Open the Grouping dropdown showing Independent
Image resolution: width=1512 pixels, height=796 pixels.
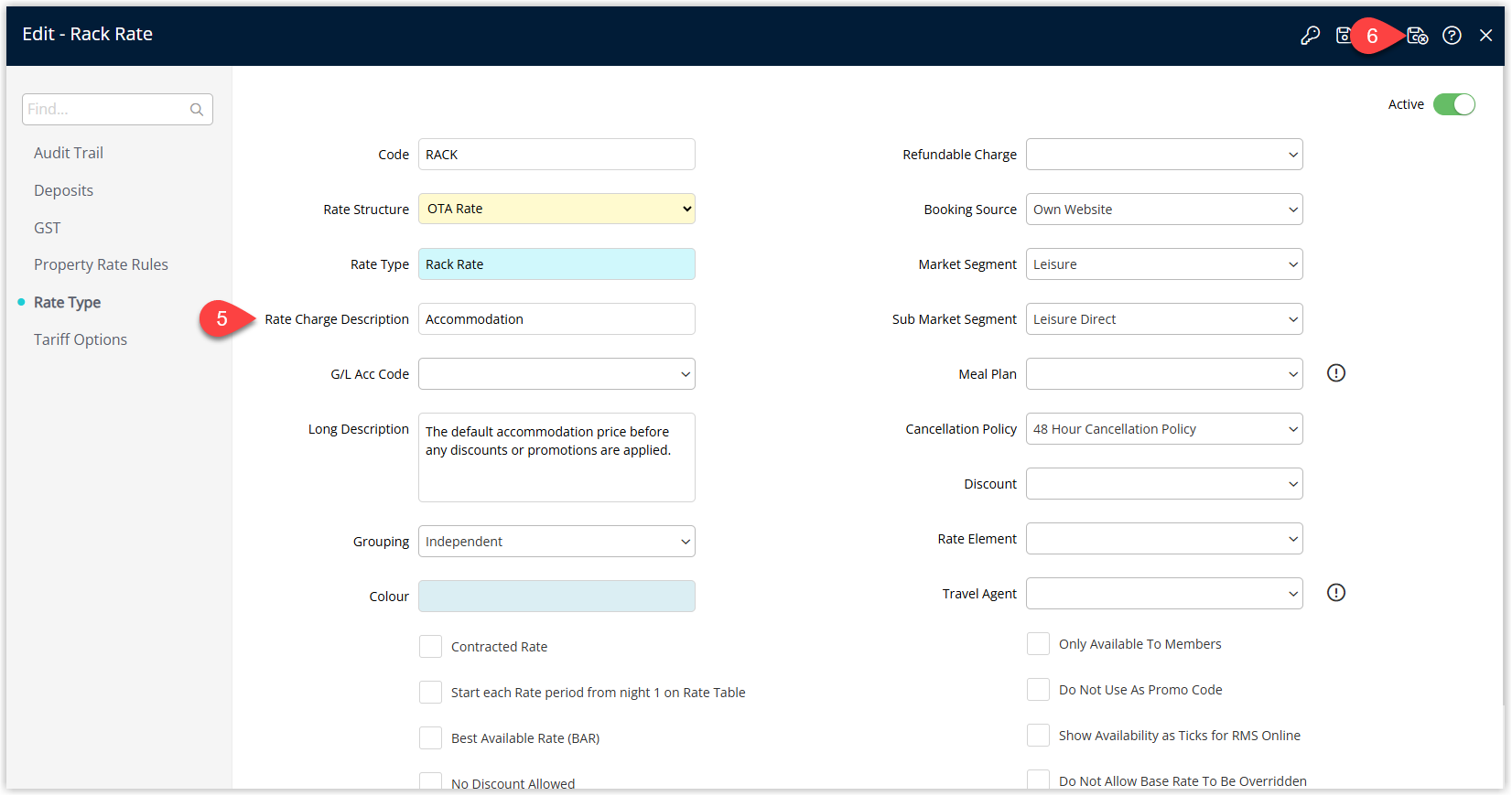(556, 542)
